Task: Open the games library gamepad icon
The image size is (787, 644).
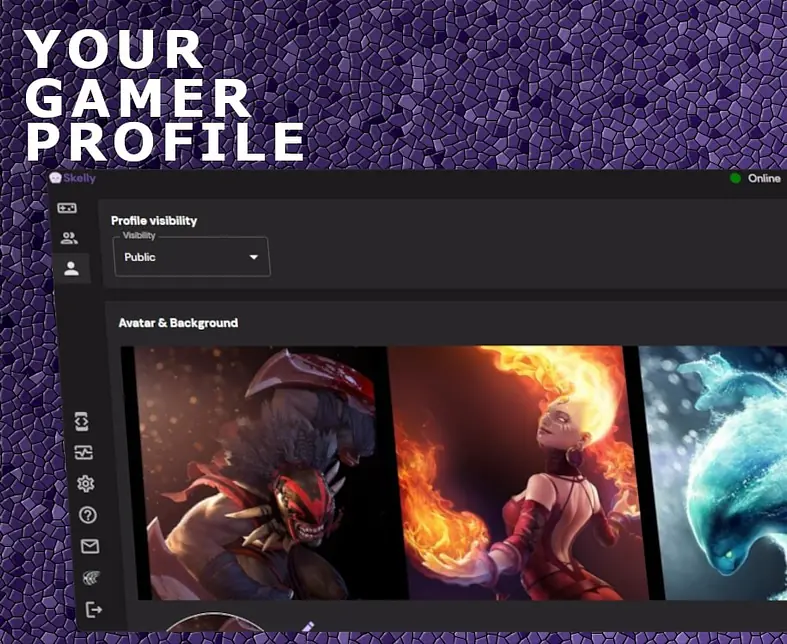Action: (67, 208)
